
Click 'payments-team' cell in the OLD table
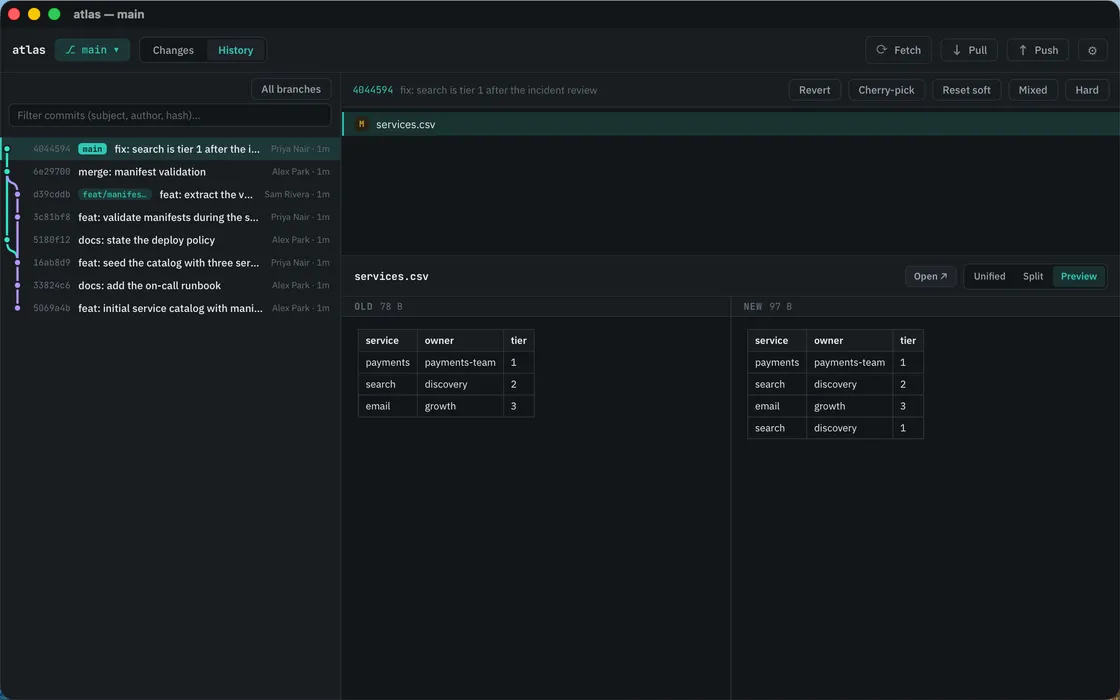click(x=460, y=362)
